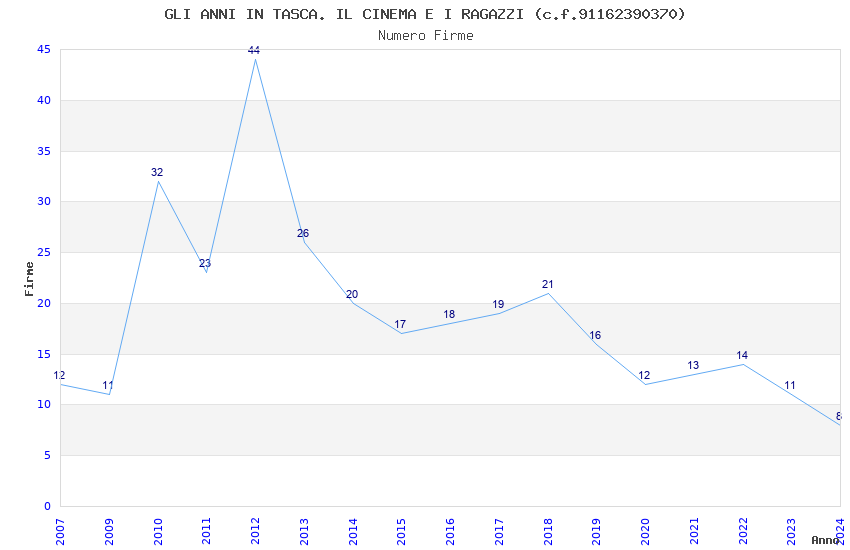The image size is (850, 550).
Task: Click the year label 2022 on the Anno axis
Action: [743, 532]
